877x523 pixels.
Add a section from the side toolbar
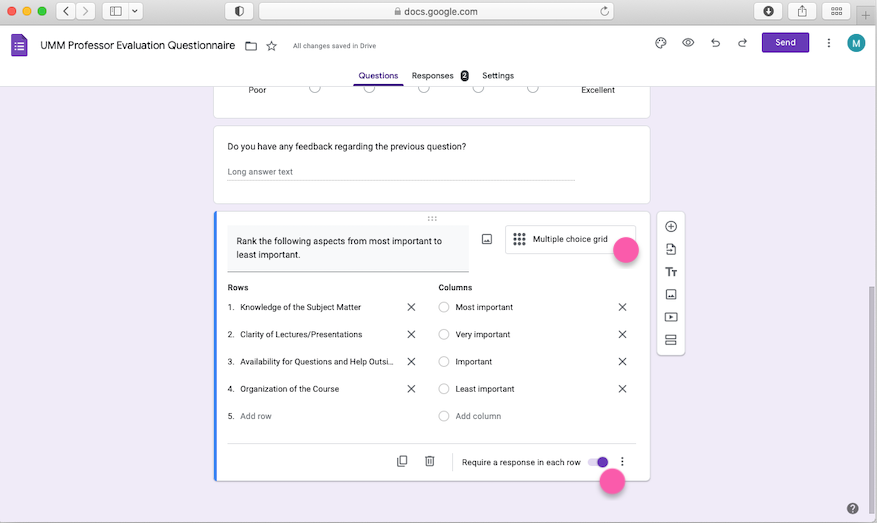(x=671, y=340)
